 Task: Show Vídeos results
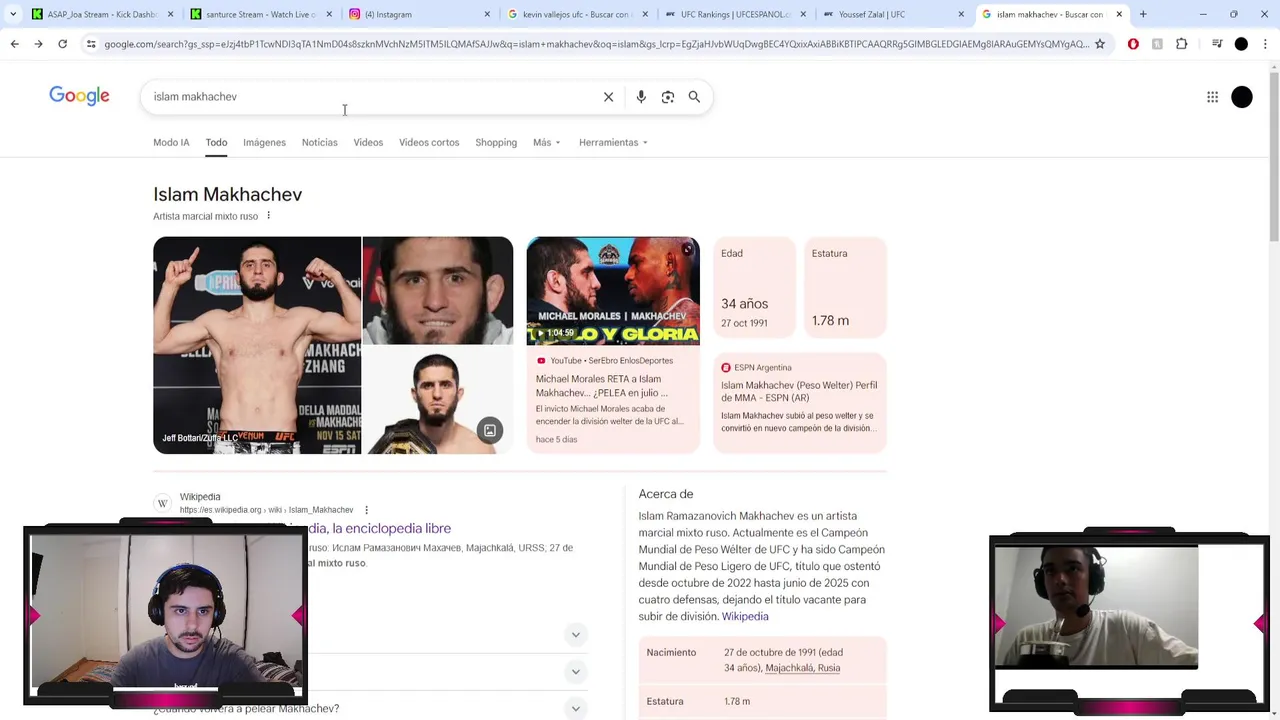click(x=368, y=142)
